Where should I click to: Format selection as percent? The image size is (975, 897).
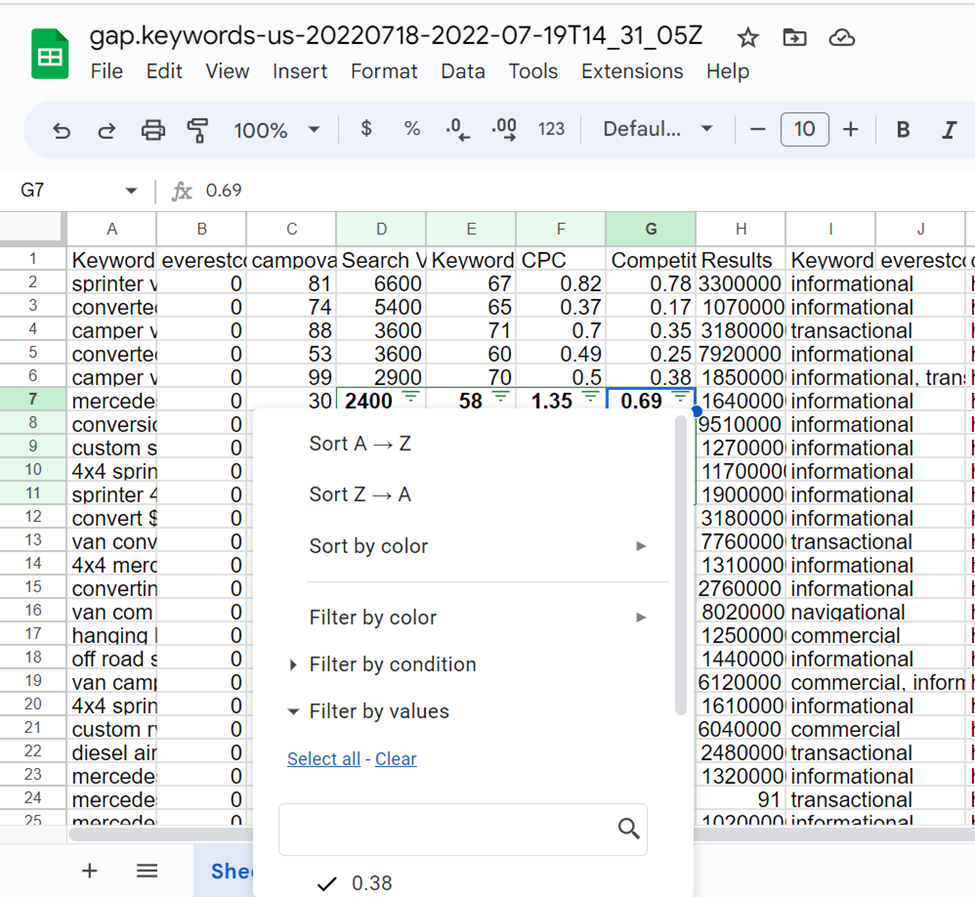coord(411,129)
